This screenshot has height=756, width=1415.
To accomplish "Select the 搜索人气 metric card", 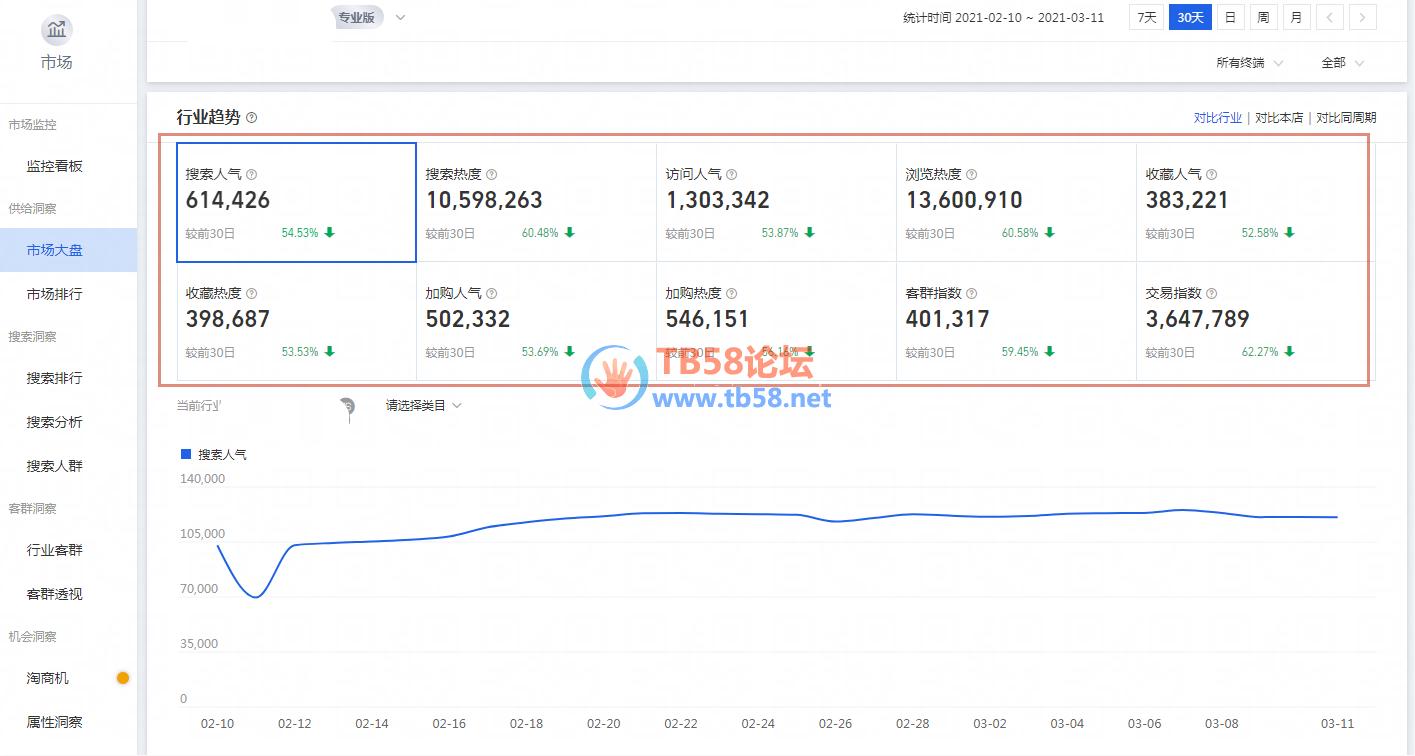I will 296,203.
